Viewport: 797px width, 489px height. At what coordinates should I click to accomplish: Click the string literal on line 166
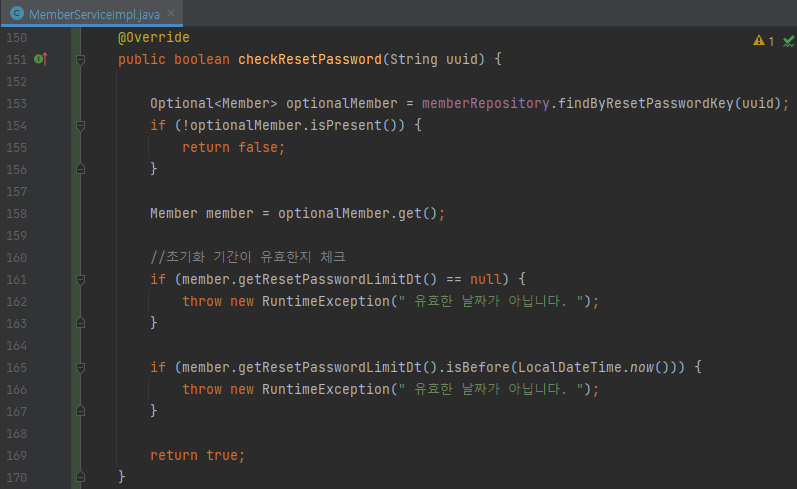click(491, 389)
